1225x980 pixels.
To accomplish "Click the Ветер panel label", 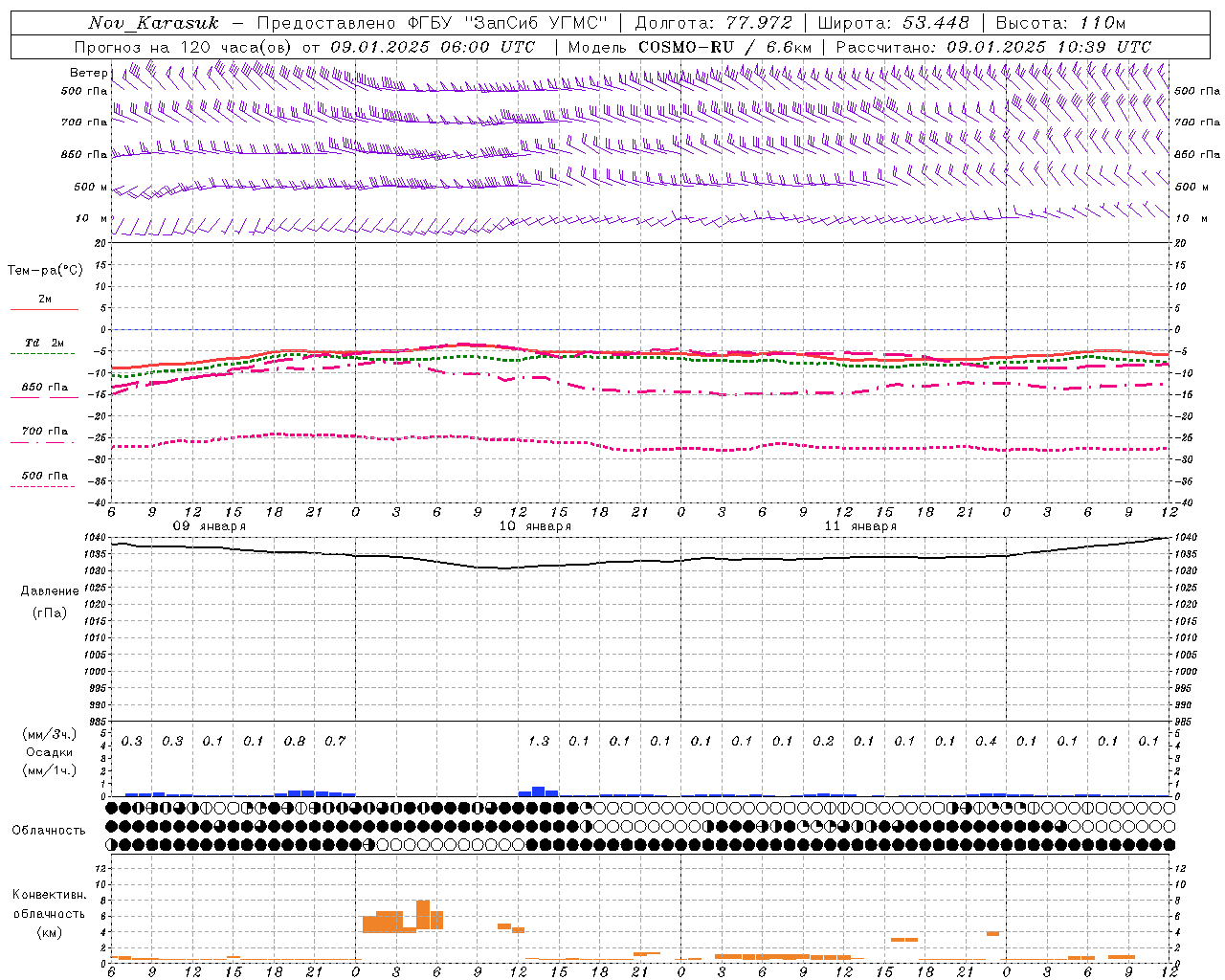I will pos(89,73).
